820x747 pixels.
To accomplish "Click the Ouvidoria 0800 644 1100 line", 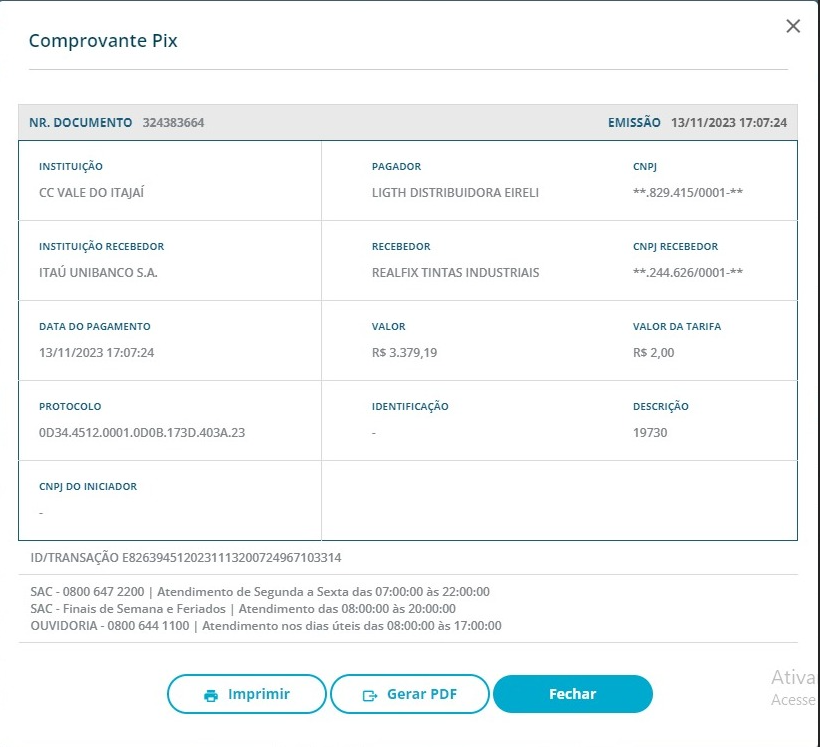I will 265,626.
